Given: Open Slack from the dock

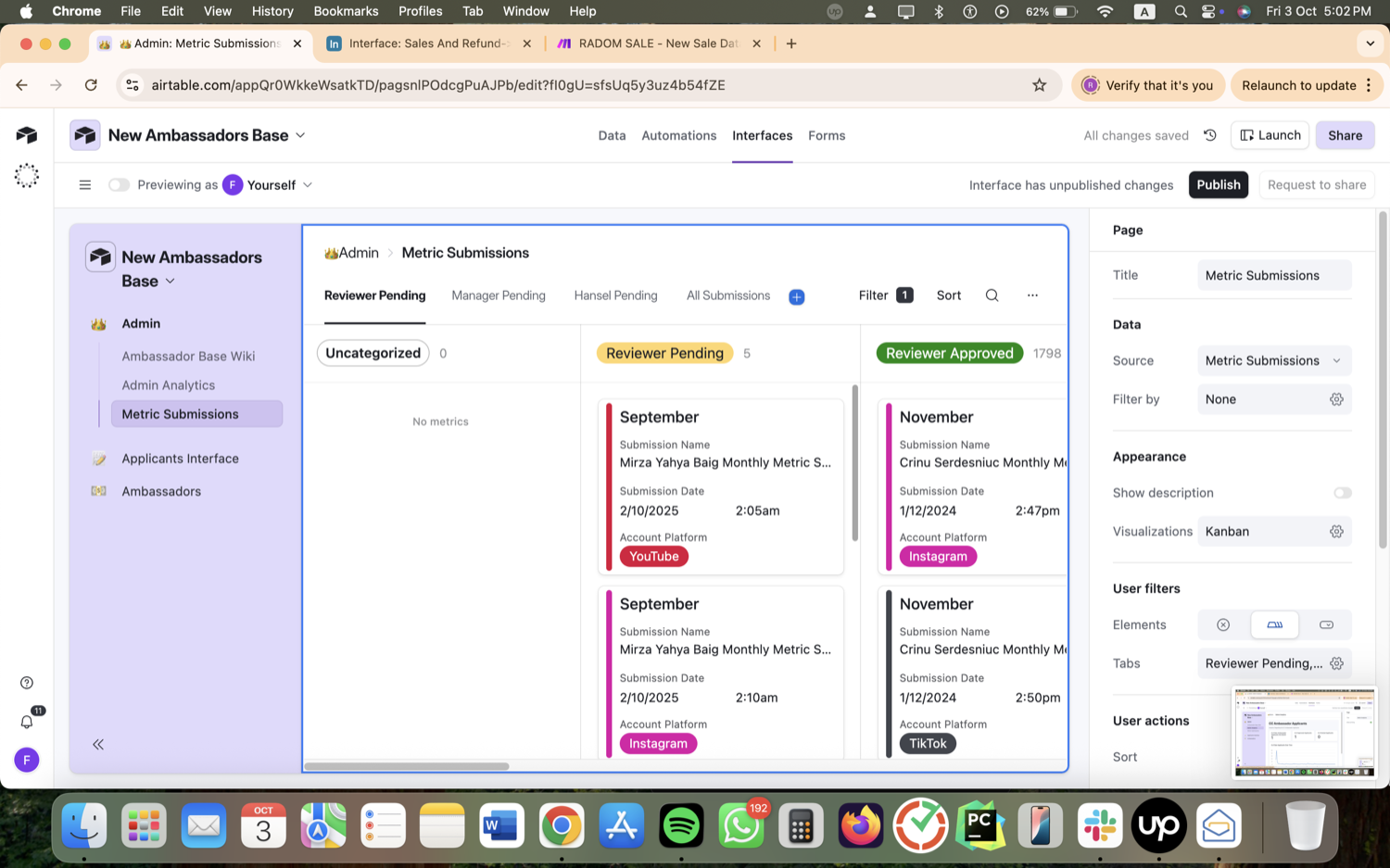Looking at the screenshot, I should pyautogui.click(x=1100, y=825).
